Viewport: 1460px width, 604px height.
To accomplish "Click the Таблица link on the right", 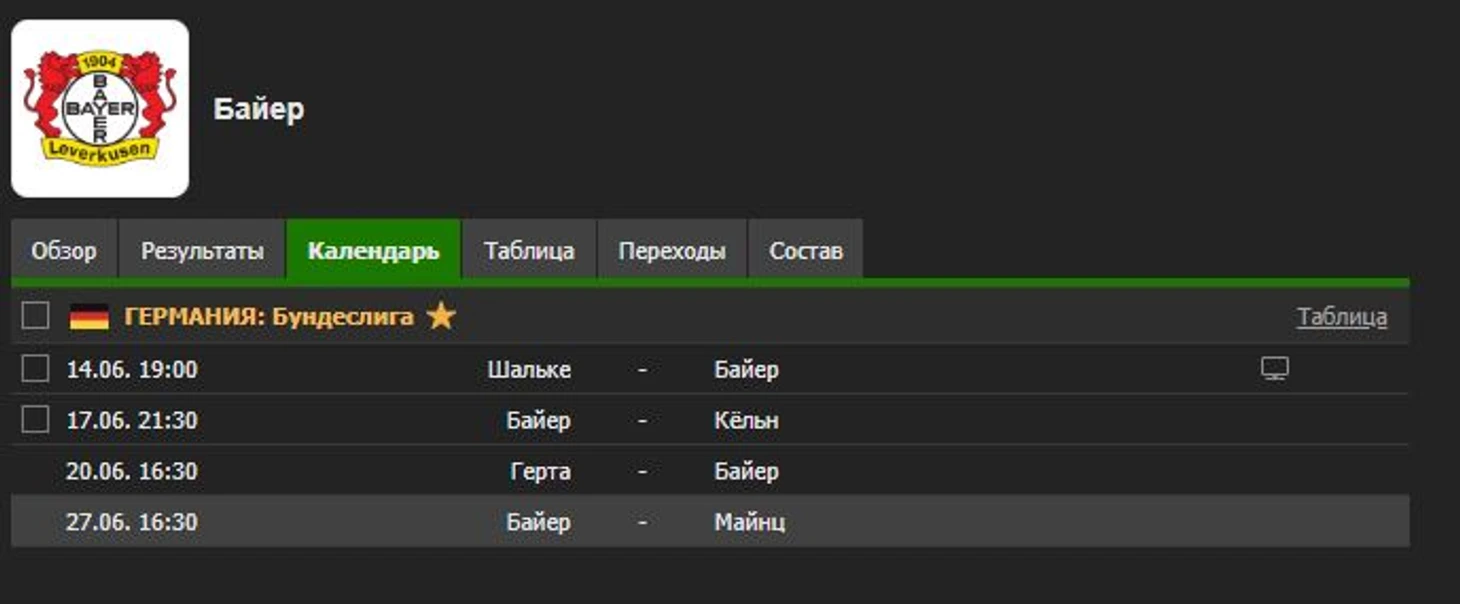I will point(1342,317).
